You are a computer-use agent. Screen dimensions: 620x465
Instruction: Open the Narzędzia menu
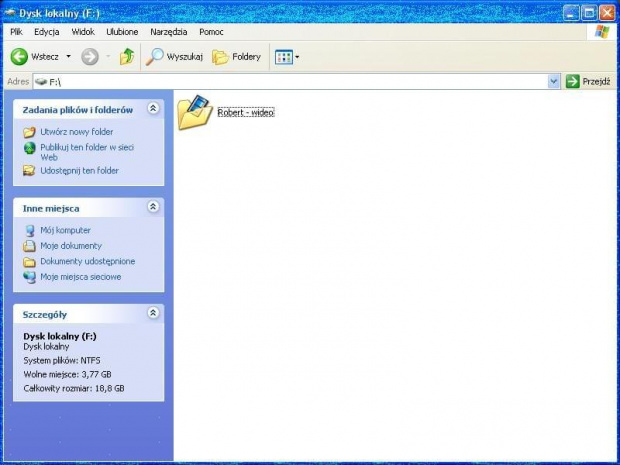pyautogui.click(x=169, y=32)
